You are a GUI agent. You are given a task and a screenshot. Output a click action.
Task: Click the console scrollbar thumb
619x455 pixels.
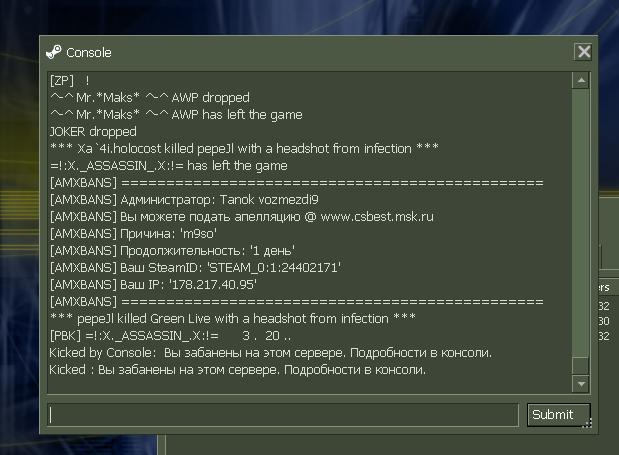[x=581, y=365]
